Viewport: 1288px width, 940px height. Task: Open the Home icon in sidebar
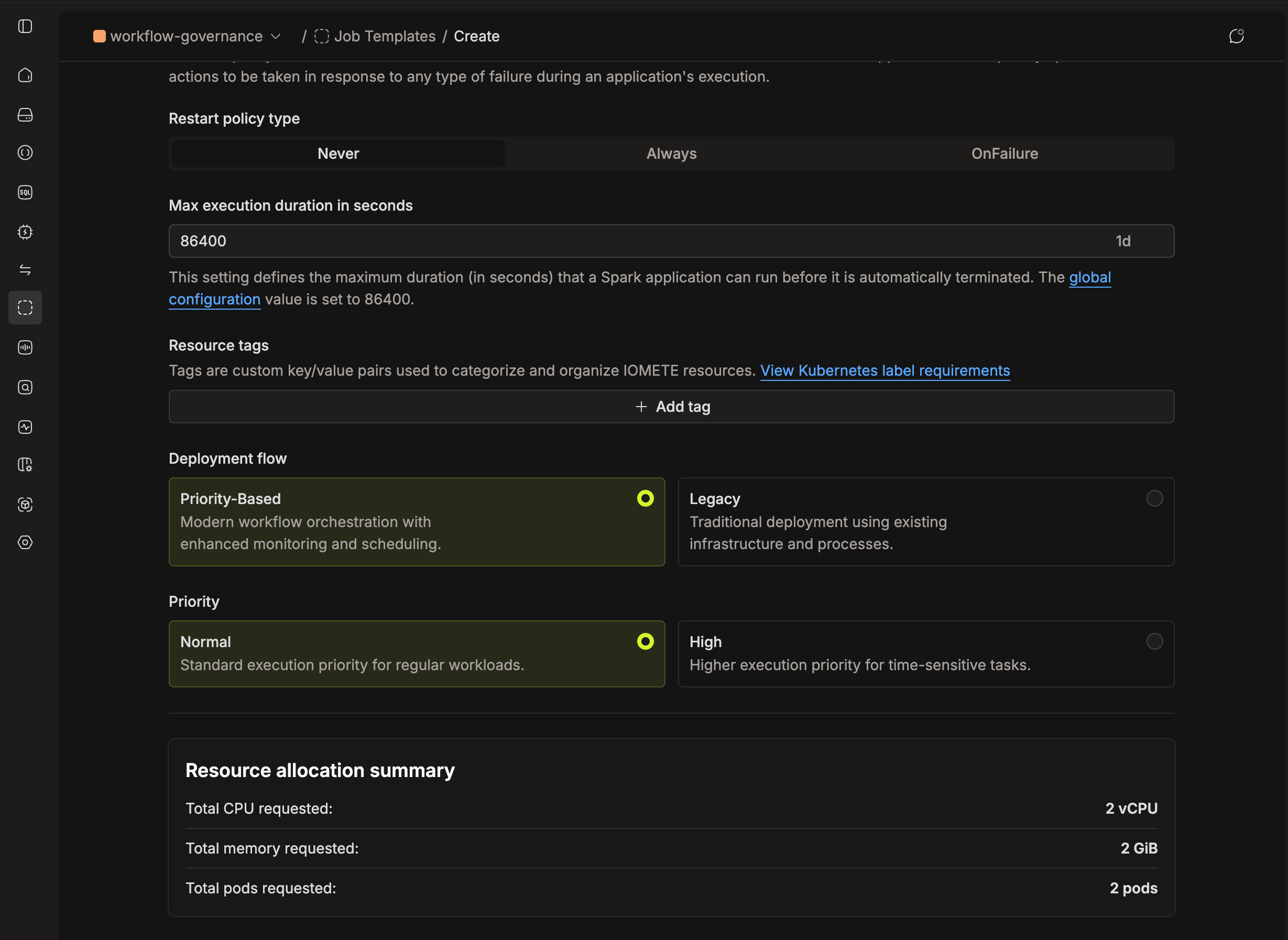point(25,75)
